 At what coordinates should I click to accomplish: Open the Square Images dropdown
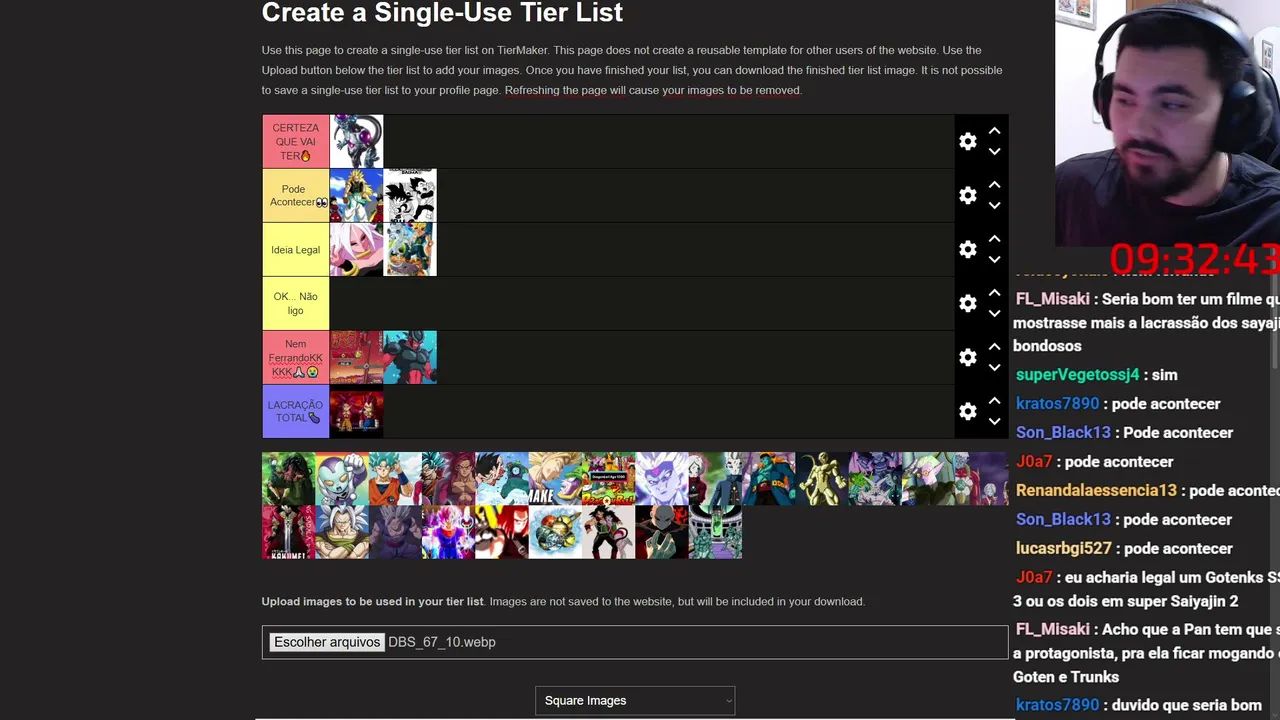click(x=635, y=701)
